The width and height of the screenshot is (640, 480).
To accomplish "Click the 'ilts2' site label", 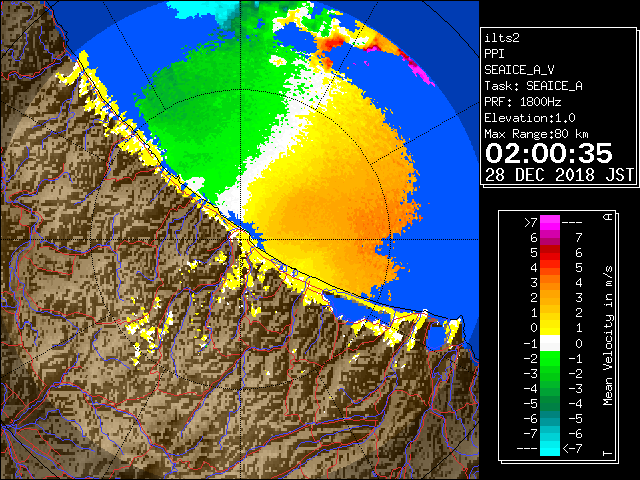I will point(502,38).
